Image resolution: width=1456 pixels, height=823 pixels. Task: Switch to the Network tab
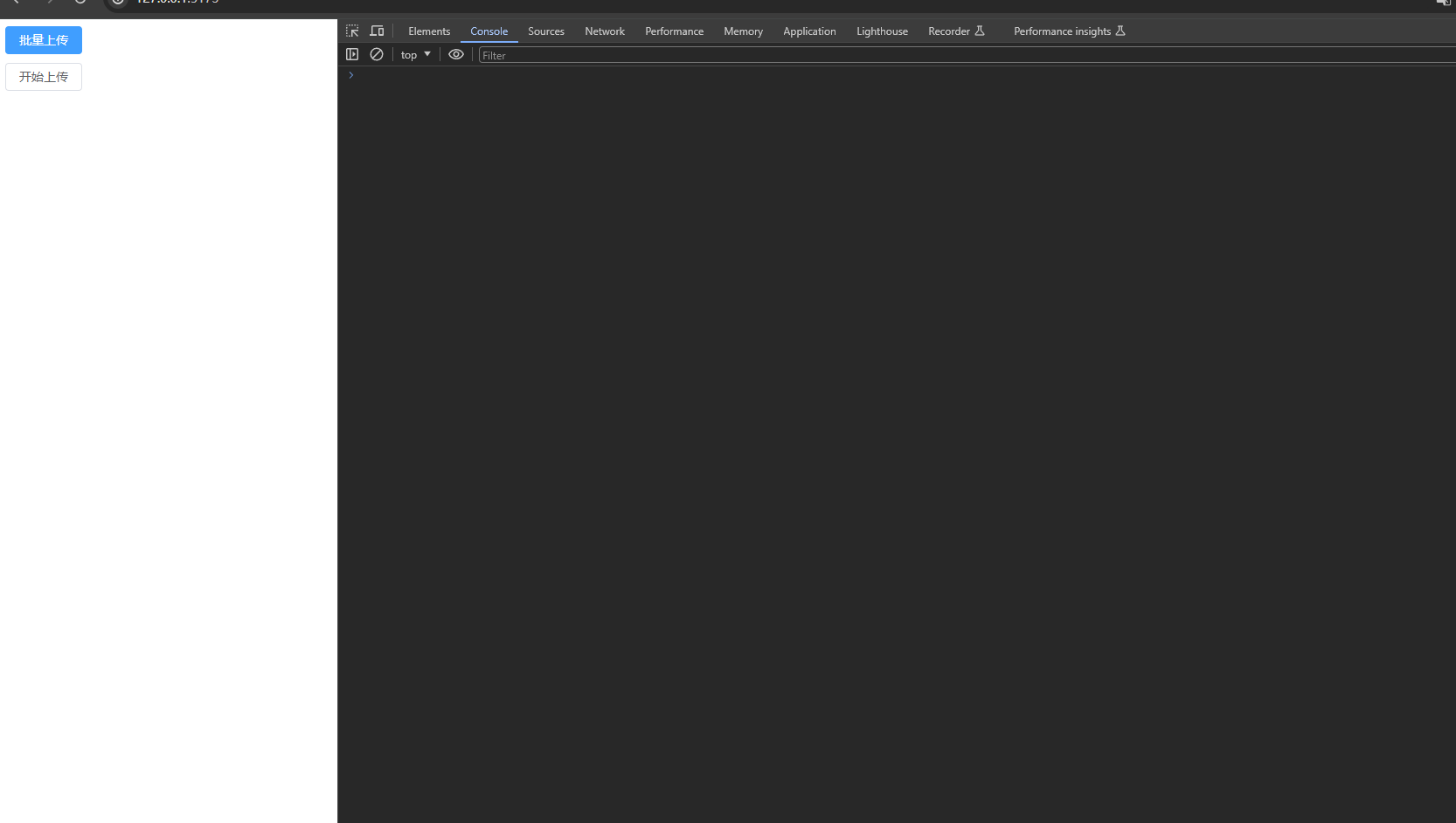605,31
